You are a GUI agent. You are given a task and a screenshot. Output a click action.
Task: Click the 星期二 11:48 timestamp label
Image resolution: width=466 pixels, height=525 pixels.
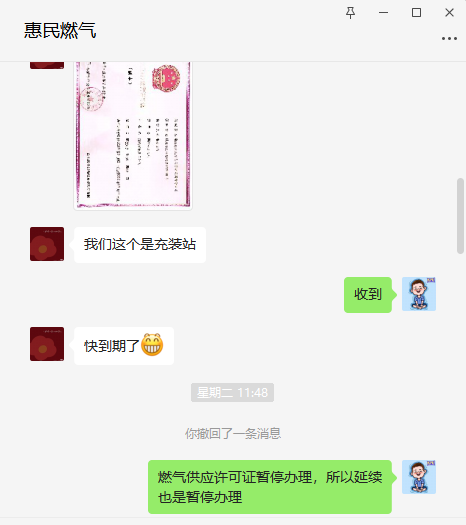click(x=232, y=392)
